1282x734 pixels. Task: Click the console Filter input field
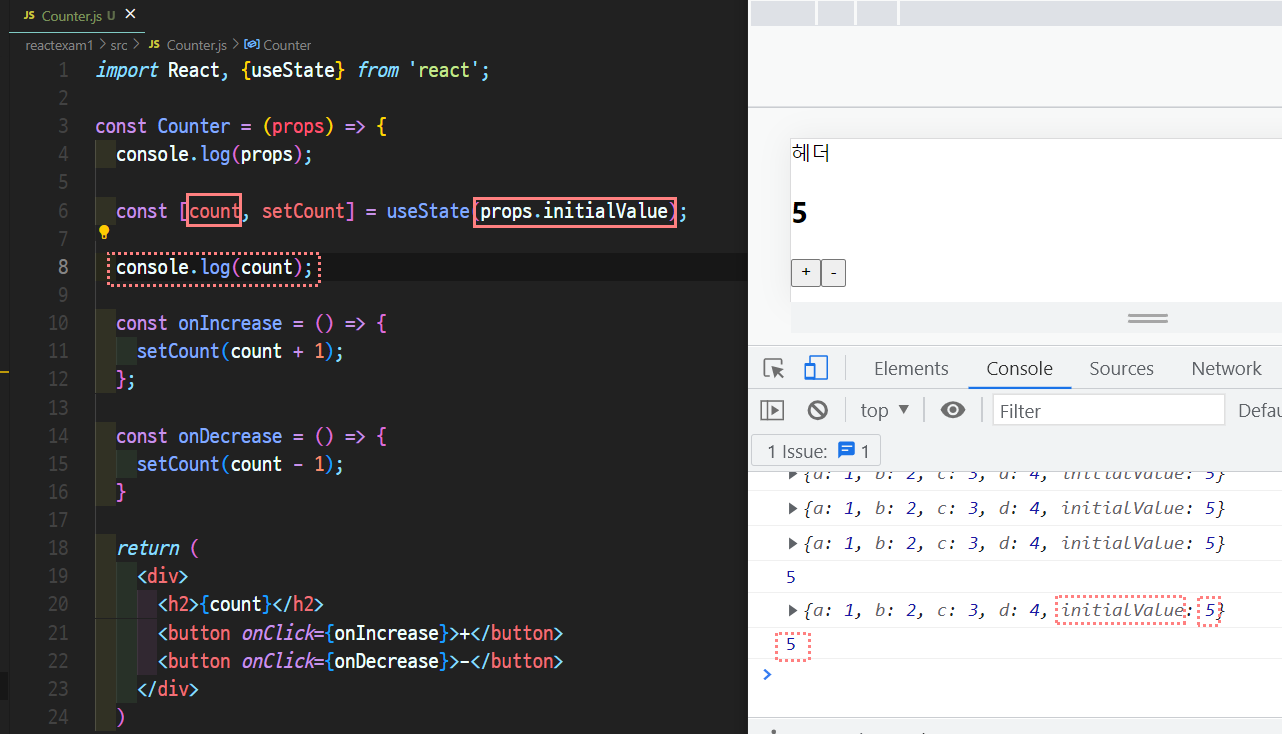(x=1108, y=410)
